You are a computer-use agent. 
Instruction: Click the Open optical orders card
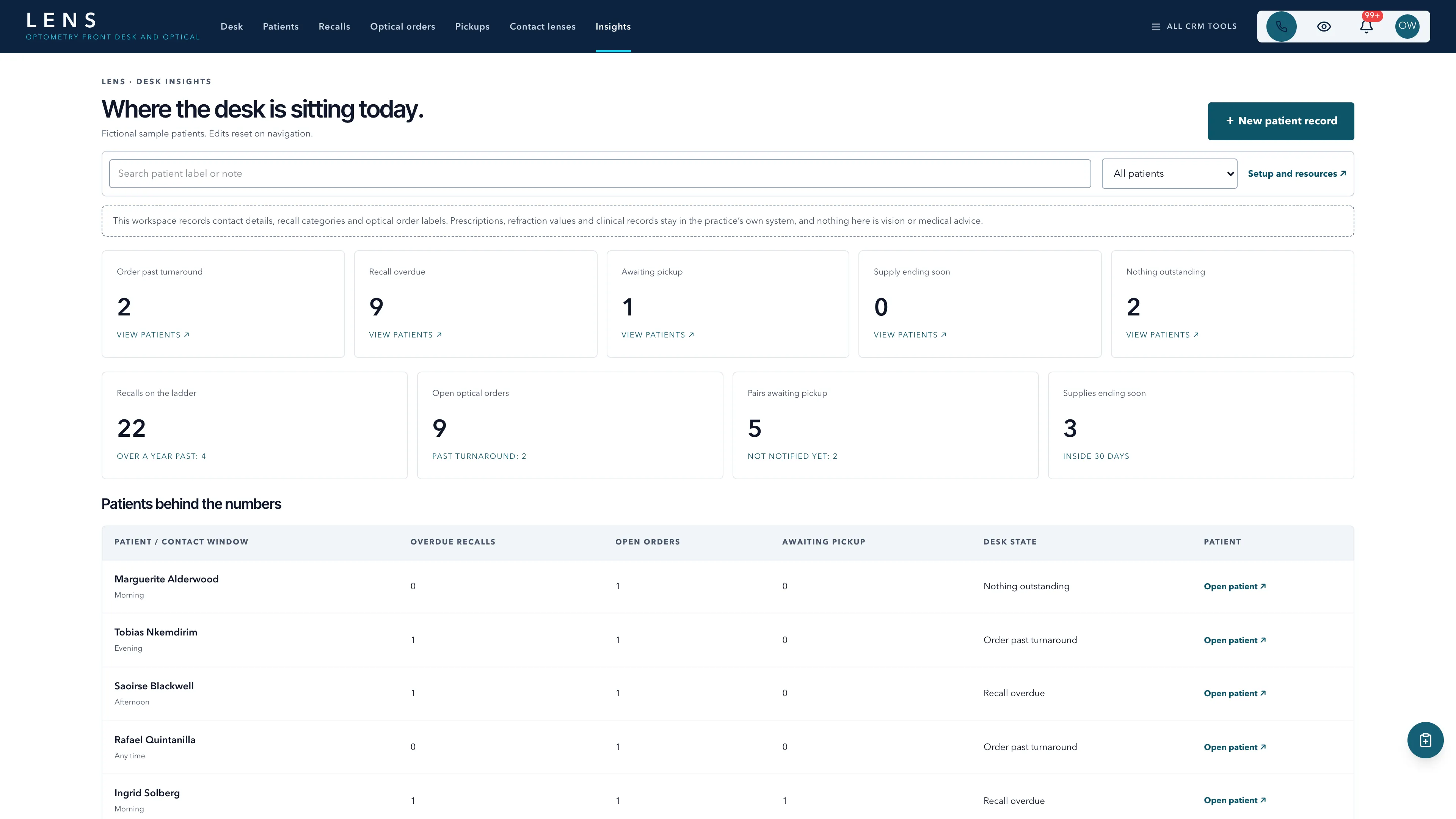click(570, 425)
